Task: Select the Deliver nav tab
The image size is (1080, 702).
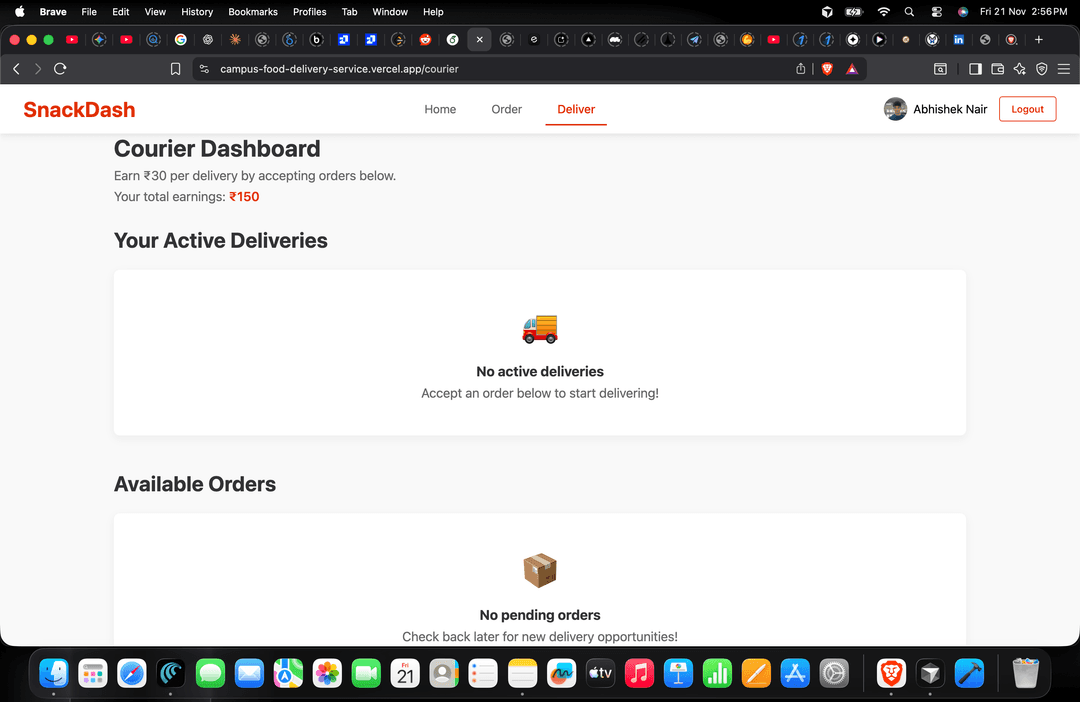Action: point(576,109)
